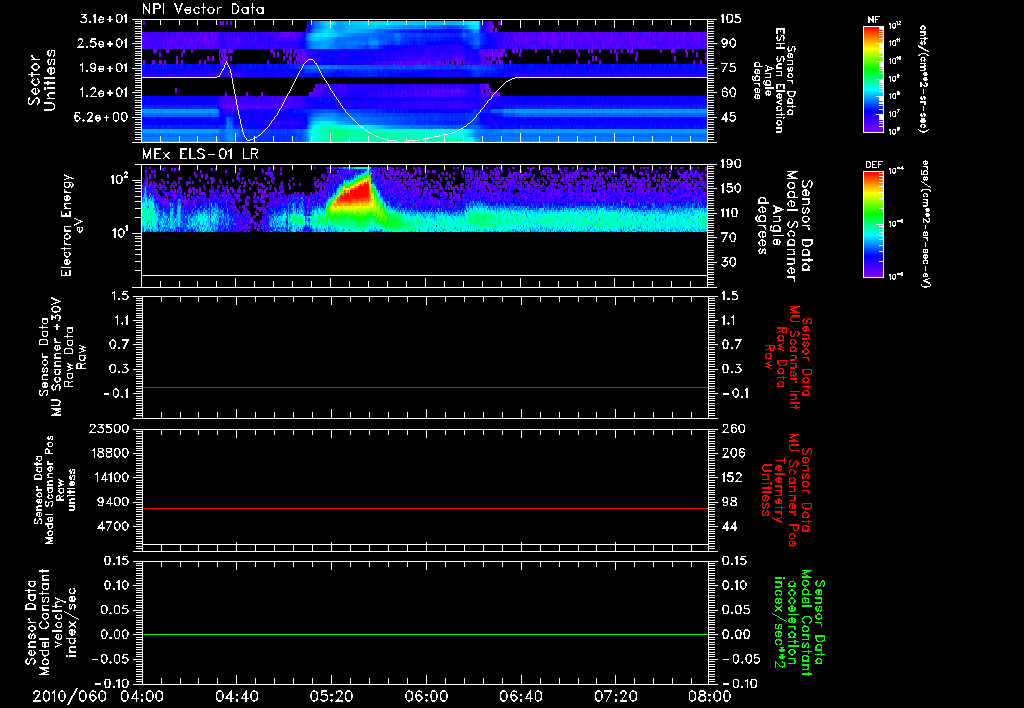Screen dimensions: 1024x708
Task: Click the '98' telemetry tick label
Action: click(x=728, y=502)
